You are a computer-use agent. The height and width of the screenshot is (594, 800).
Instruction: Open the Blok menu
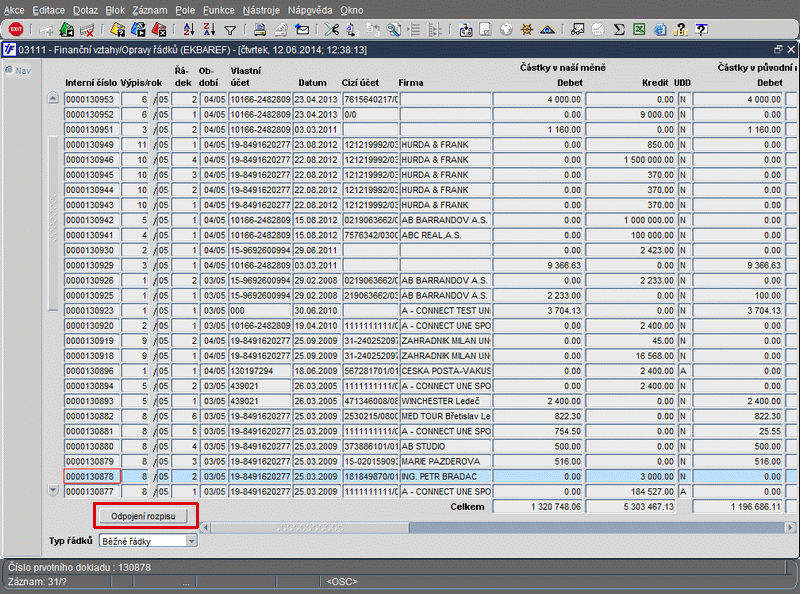[x=115, y=10]
